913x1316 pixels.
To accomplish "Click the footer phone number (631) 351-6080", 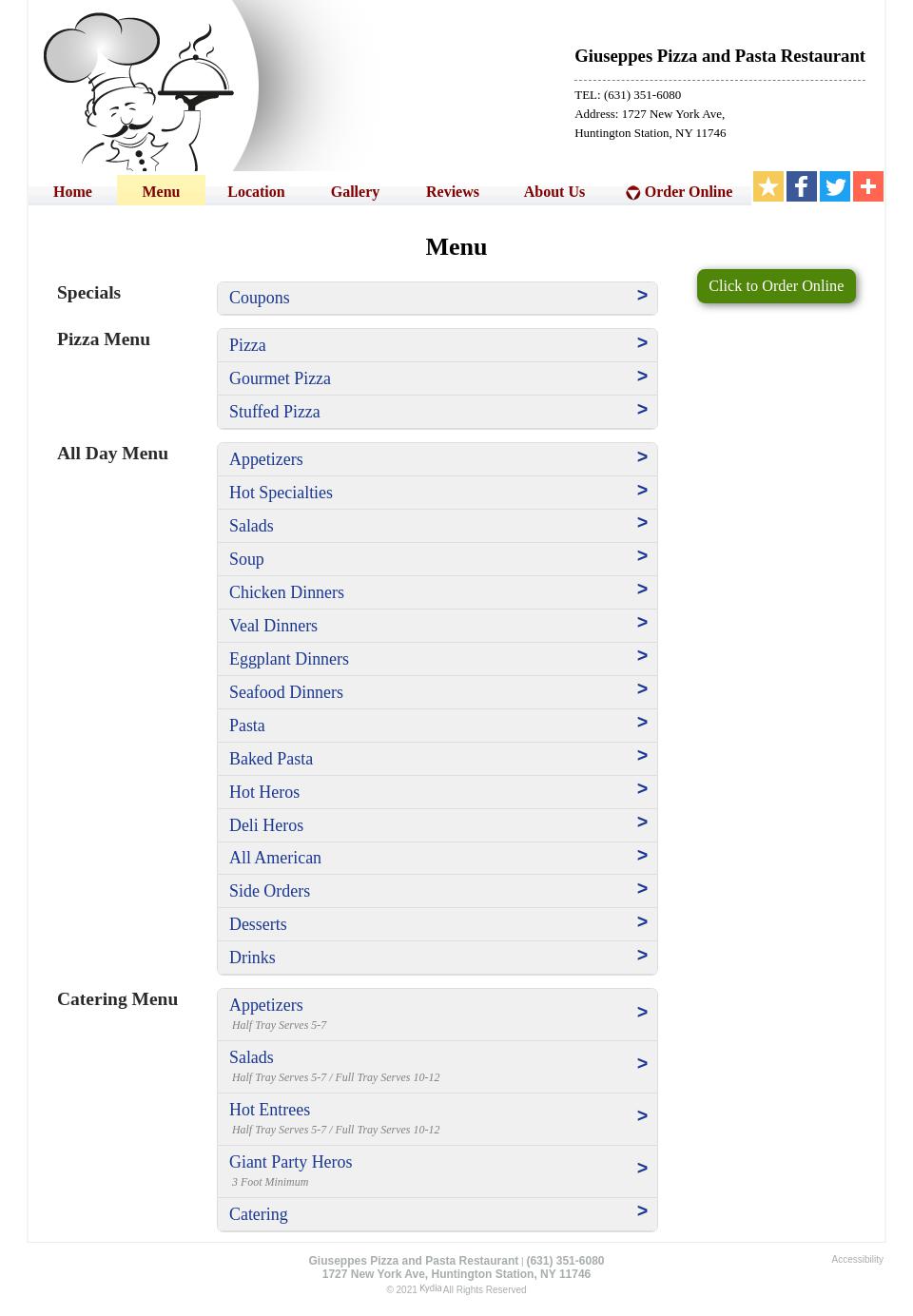I will pyautogui.click(x=565, y=1261).
